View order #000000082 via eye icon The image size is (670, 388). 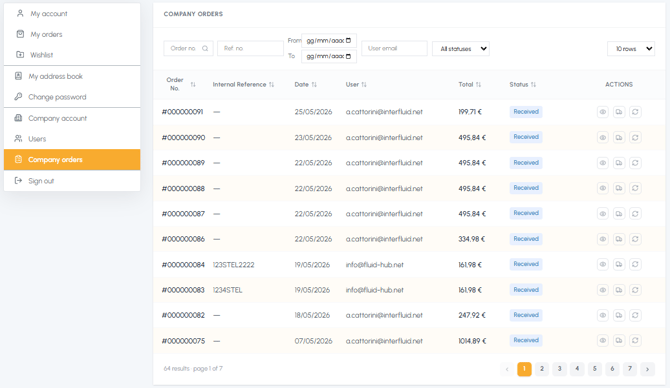[602, 315]
